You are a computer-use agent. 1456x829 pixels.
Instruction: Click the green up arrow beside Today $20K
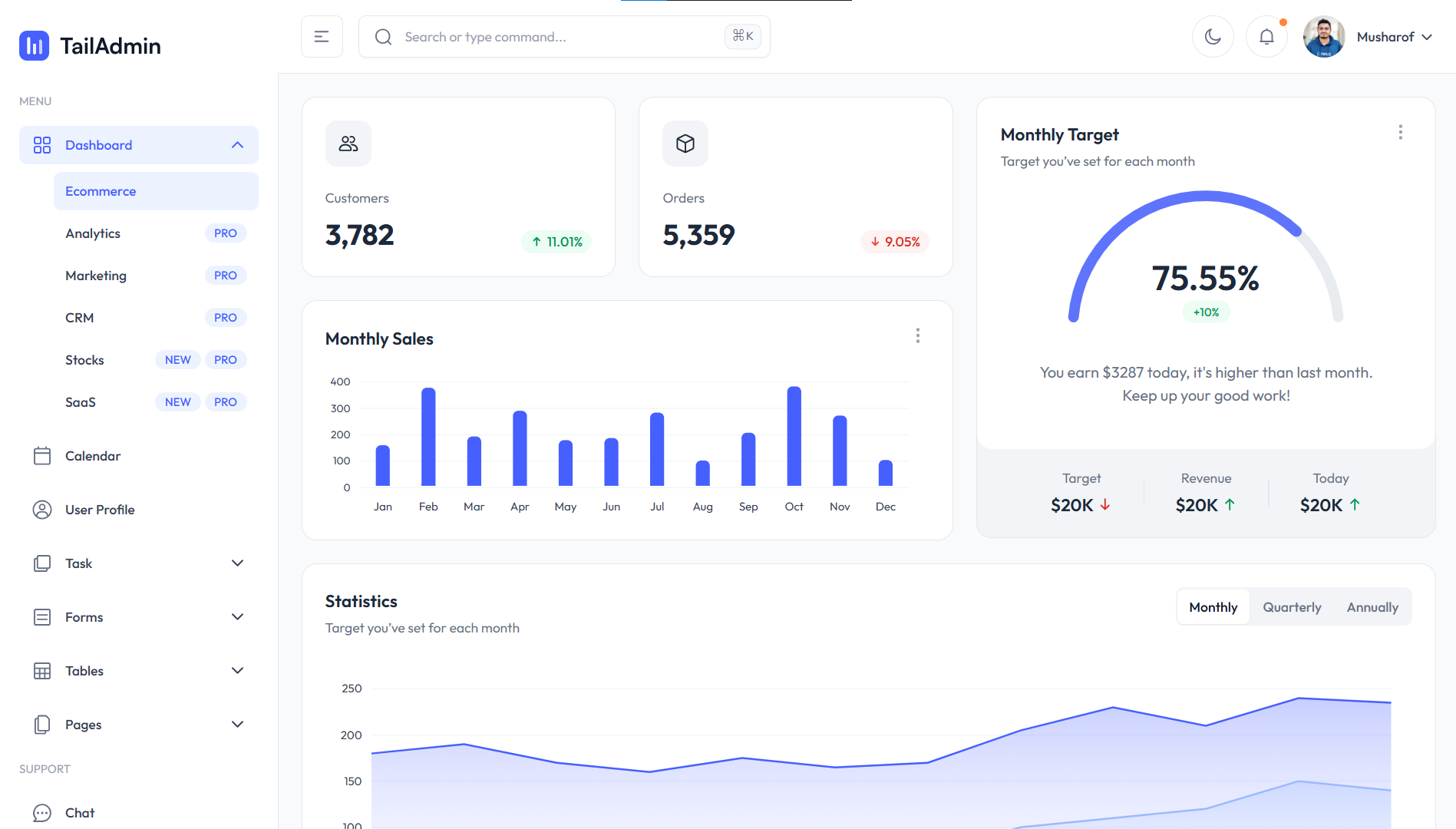(x=1355, y=504)
